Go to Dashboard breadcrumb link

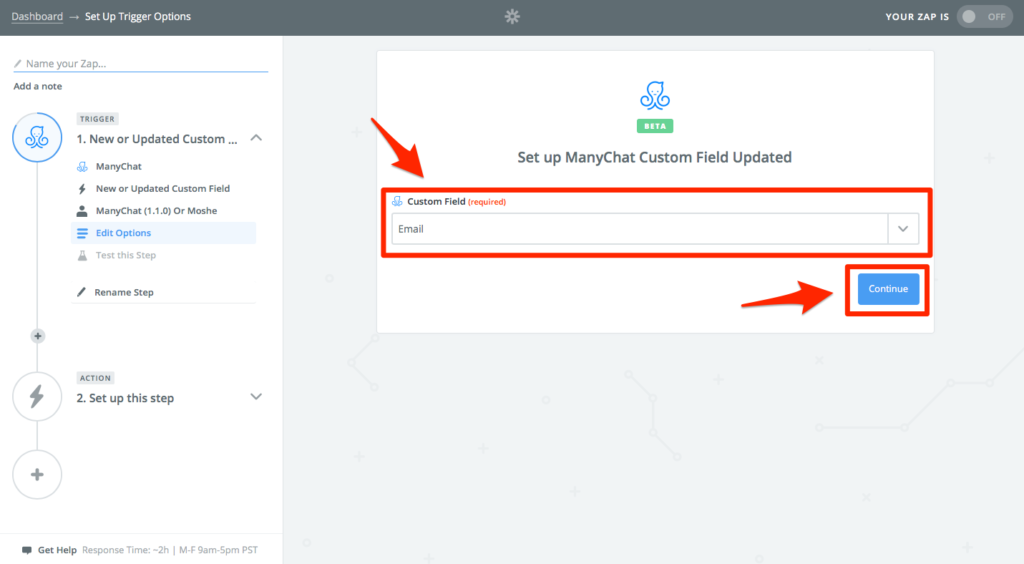[37, 16]
